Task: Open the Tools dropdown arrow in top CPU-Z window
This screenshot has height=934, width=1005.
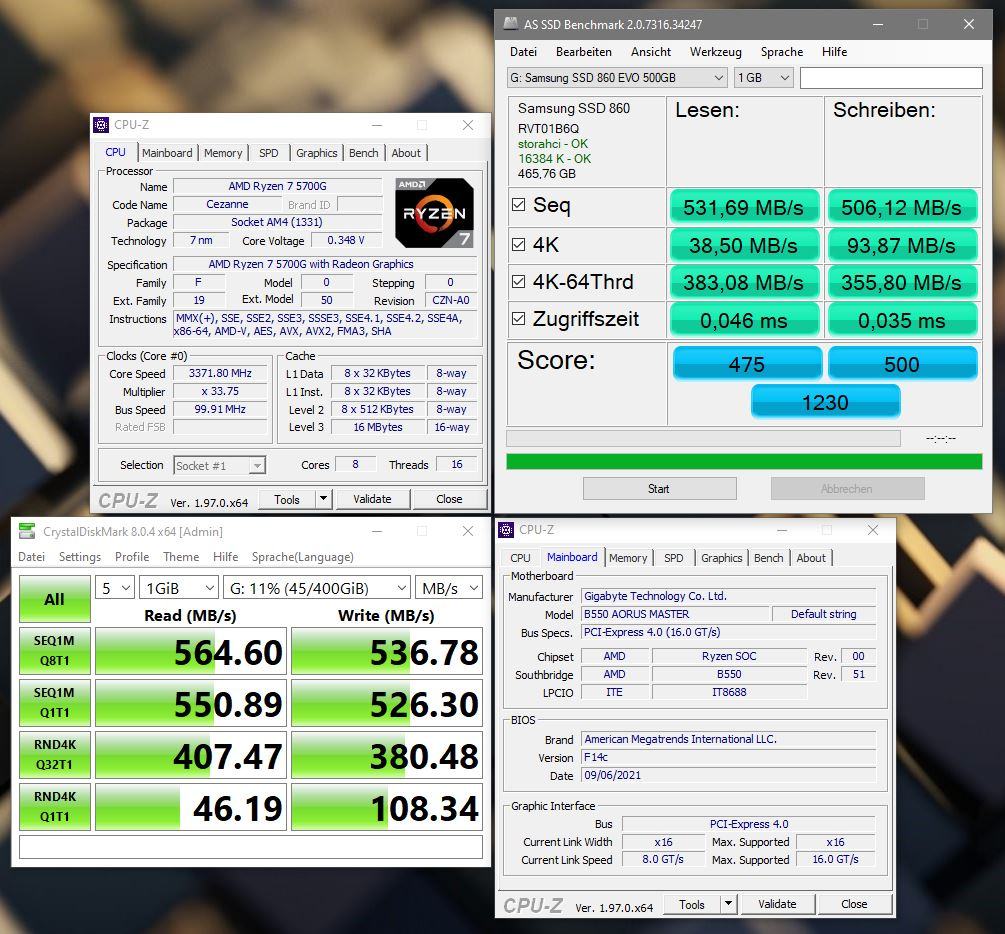Action: click(x=323, y=499)
